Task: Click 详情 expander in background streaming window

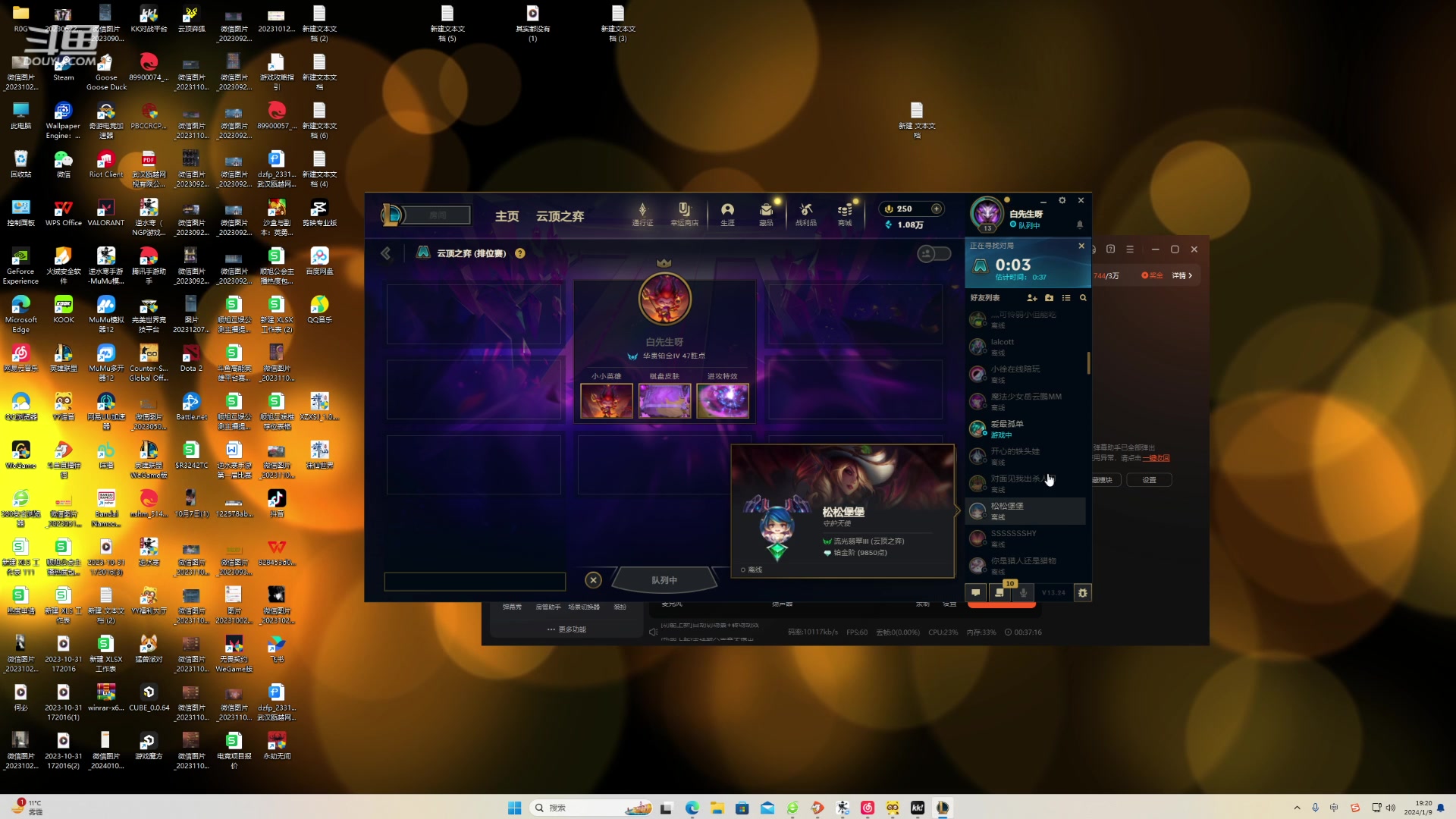Action: (1181, 275)
